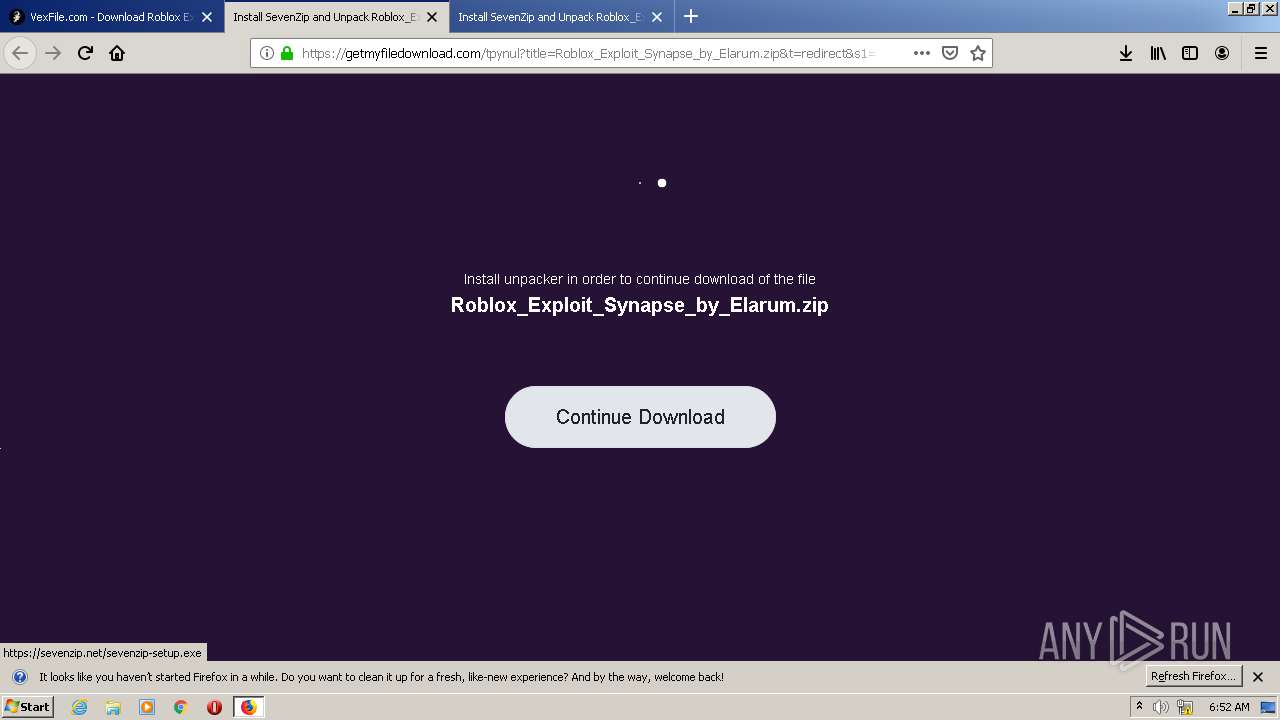Open page actions three-dot menu
The height and width of the screenshot is (720, 1280).
point(922,53)
